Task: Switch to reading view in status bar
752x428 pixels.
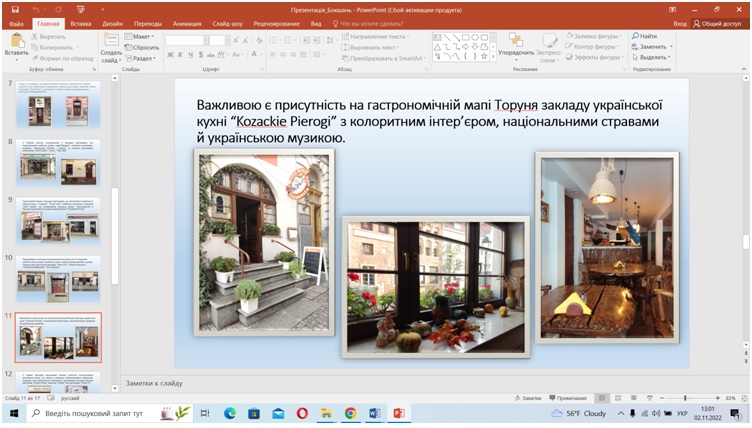Action: pos(634,398)
